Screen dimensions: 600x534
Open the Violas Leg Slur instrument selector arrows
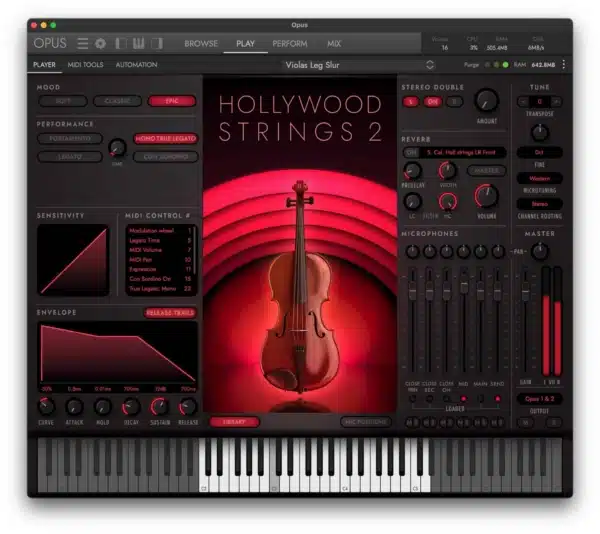click(x=430, y=65)
